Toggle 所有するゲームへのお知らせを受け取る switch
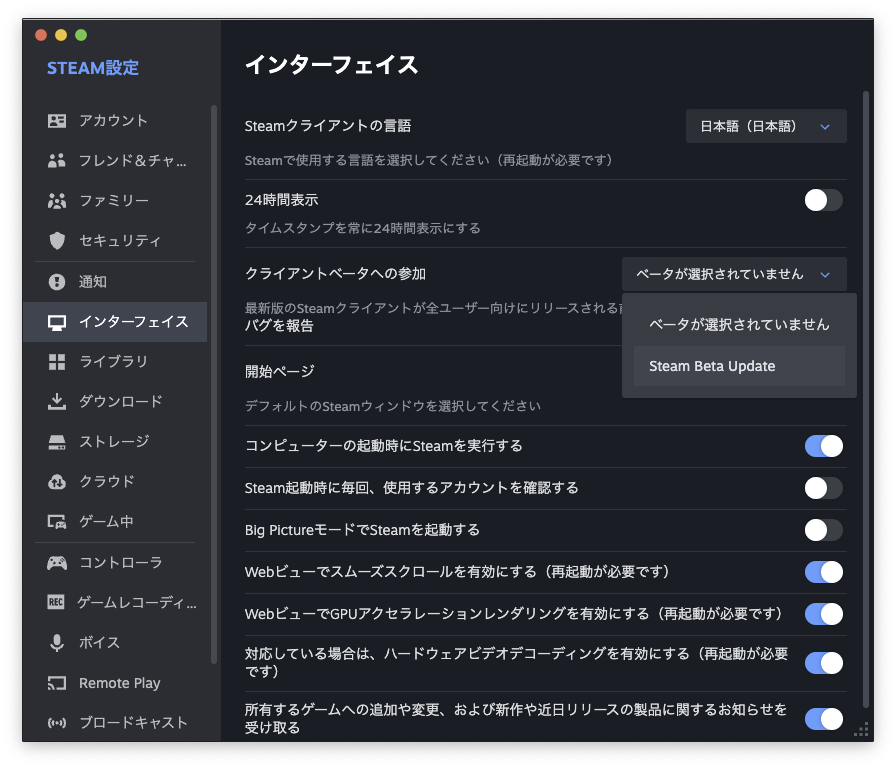The image size is (896, 768). click(x=823, y=719)
